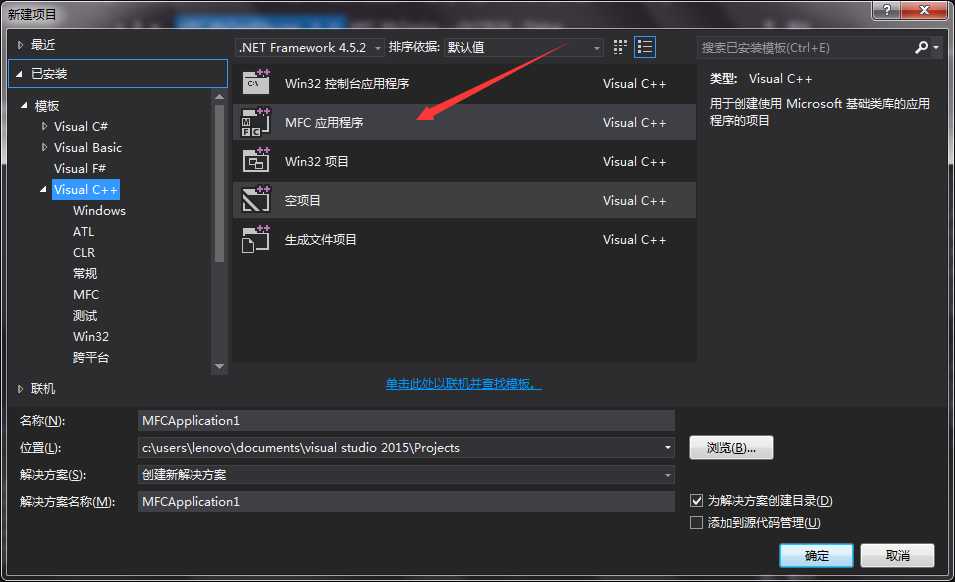Select MFC under Visual C++
Image resolution: width=955 pixels, height=582 pixels.
[x=86, y=294]
